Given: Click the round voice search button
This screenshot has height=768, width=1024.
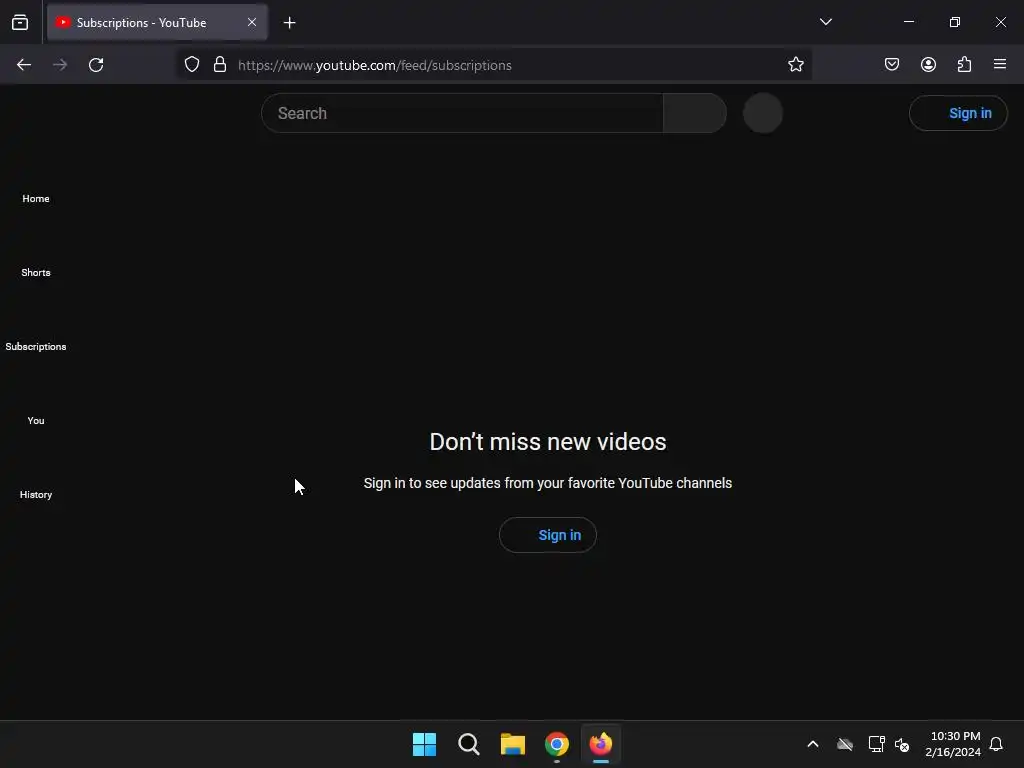Looking at the screenshot, I should click(763, 113).
